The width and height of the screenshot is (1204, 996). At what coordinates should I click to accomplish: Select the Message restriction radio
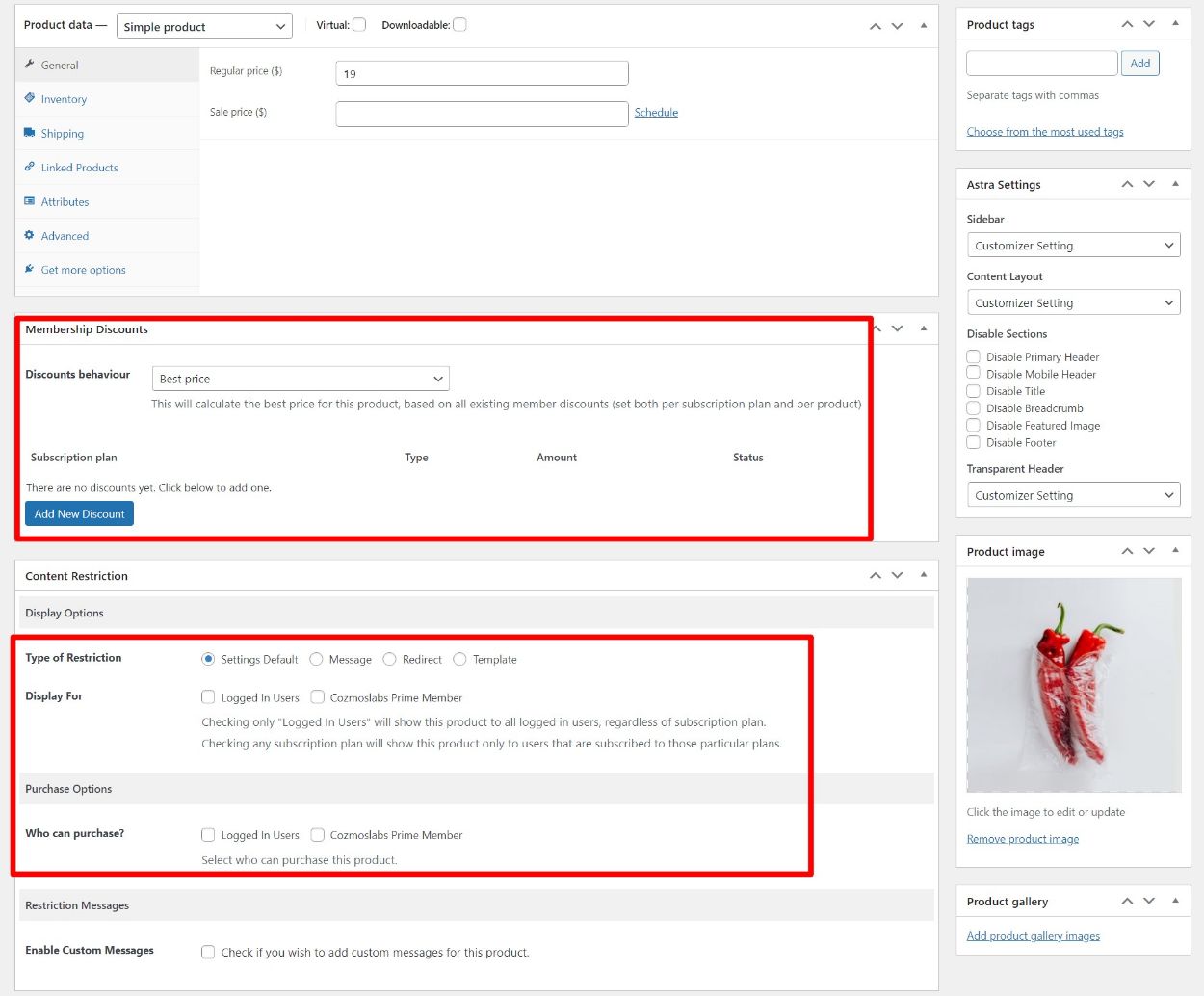tap(316, 659)
